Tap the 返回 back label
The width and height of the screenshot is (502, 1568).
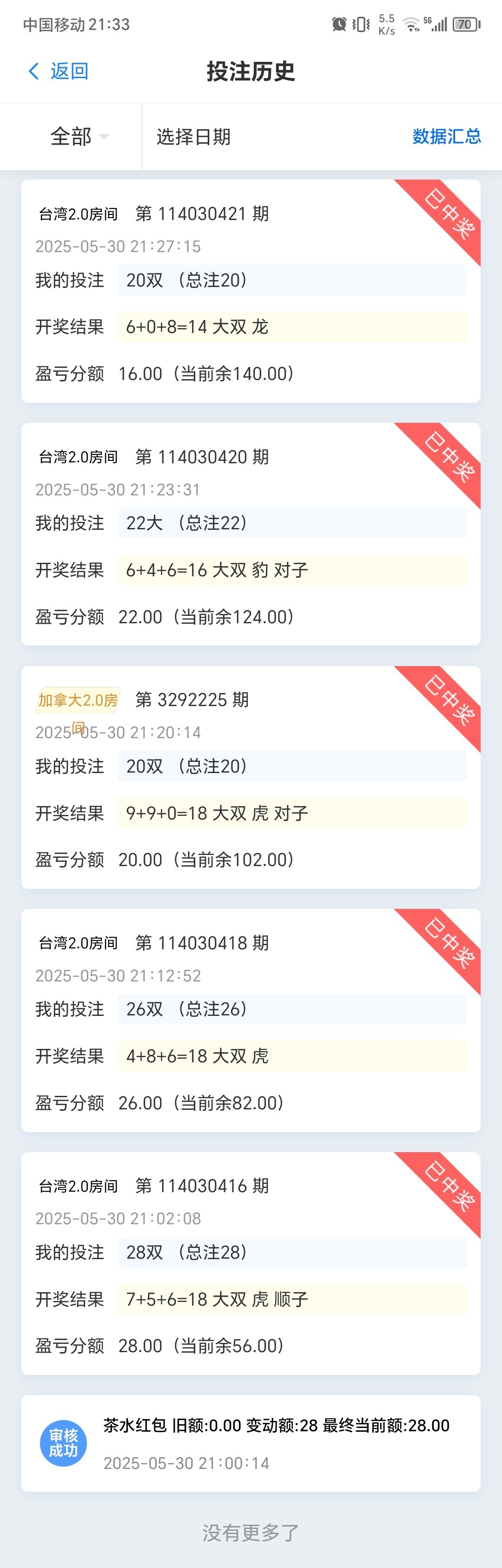(69, 71)
